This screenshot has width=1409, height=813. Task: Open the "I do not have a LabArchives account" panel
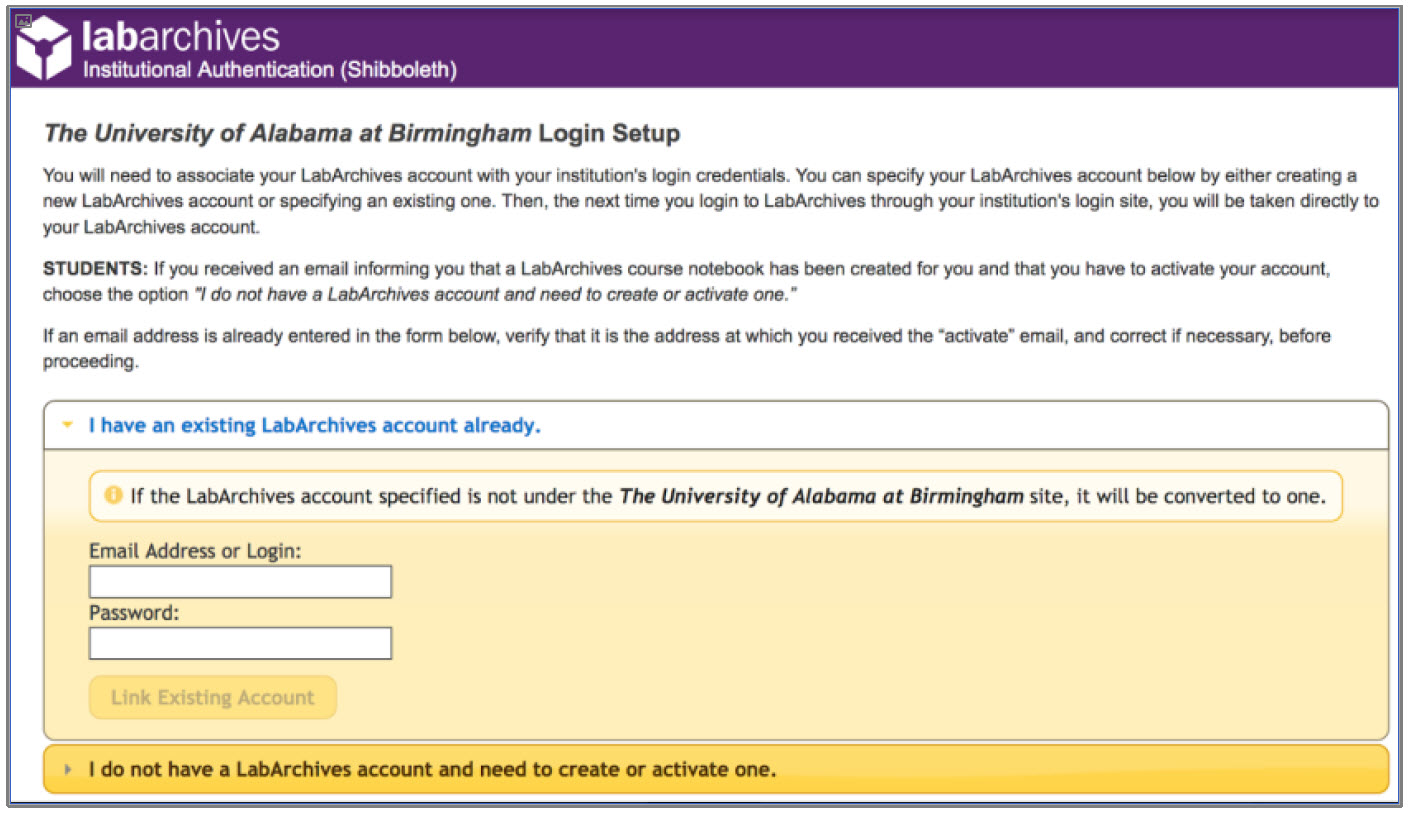pos(432,770)
